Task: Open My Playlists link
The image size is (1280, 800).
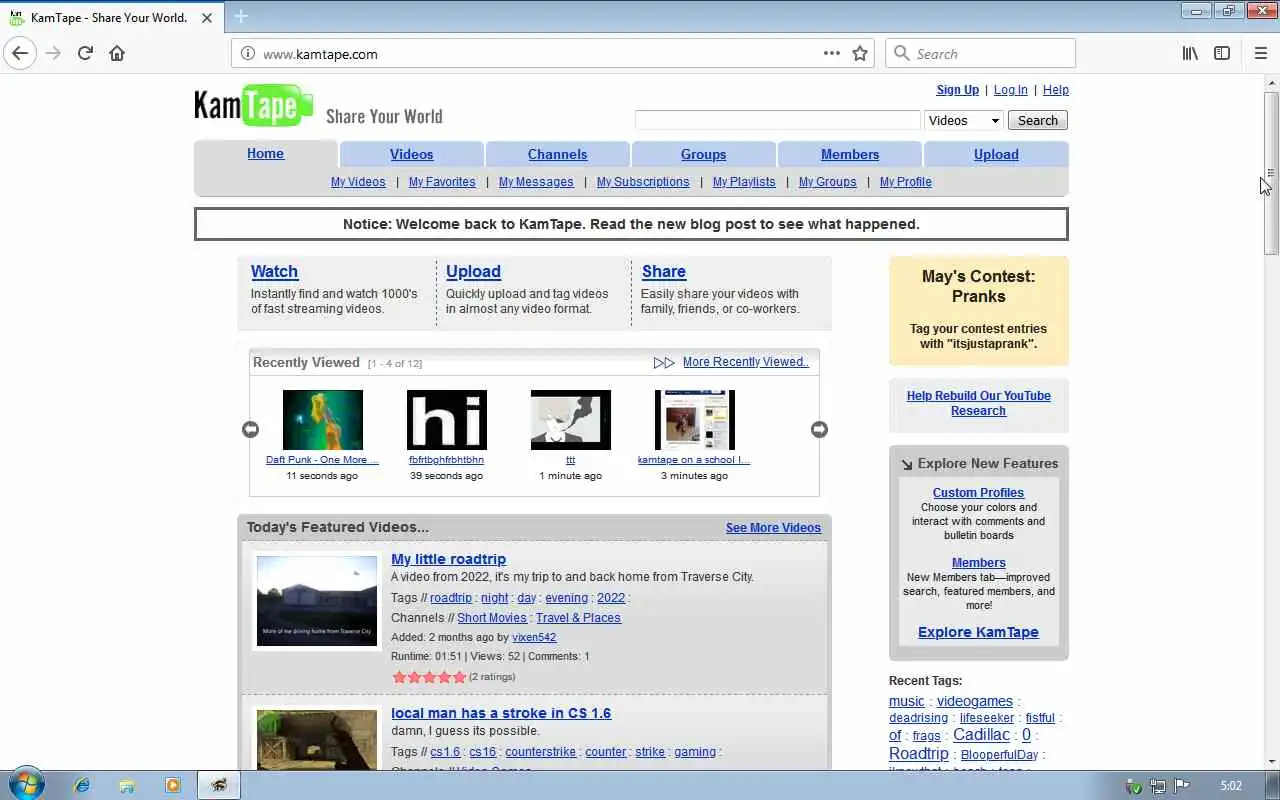Action: pyautogui.click(x=744, y=182)
